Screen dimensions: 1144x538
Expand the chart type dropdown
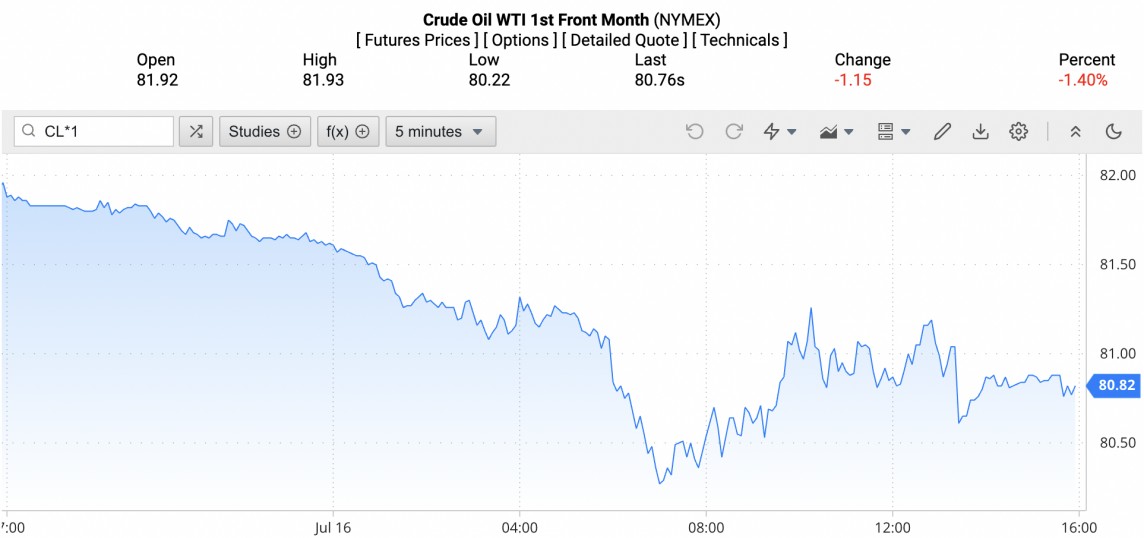tap(836, 131)
